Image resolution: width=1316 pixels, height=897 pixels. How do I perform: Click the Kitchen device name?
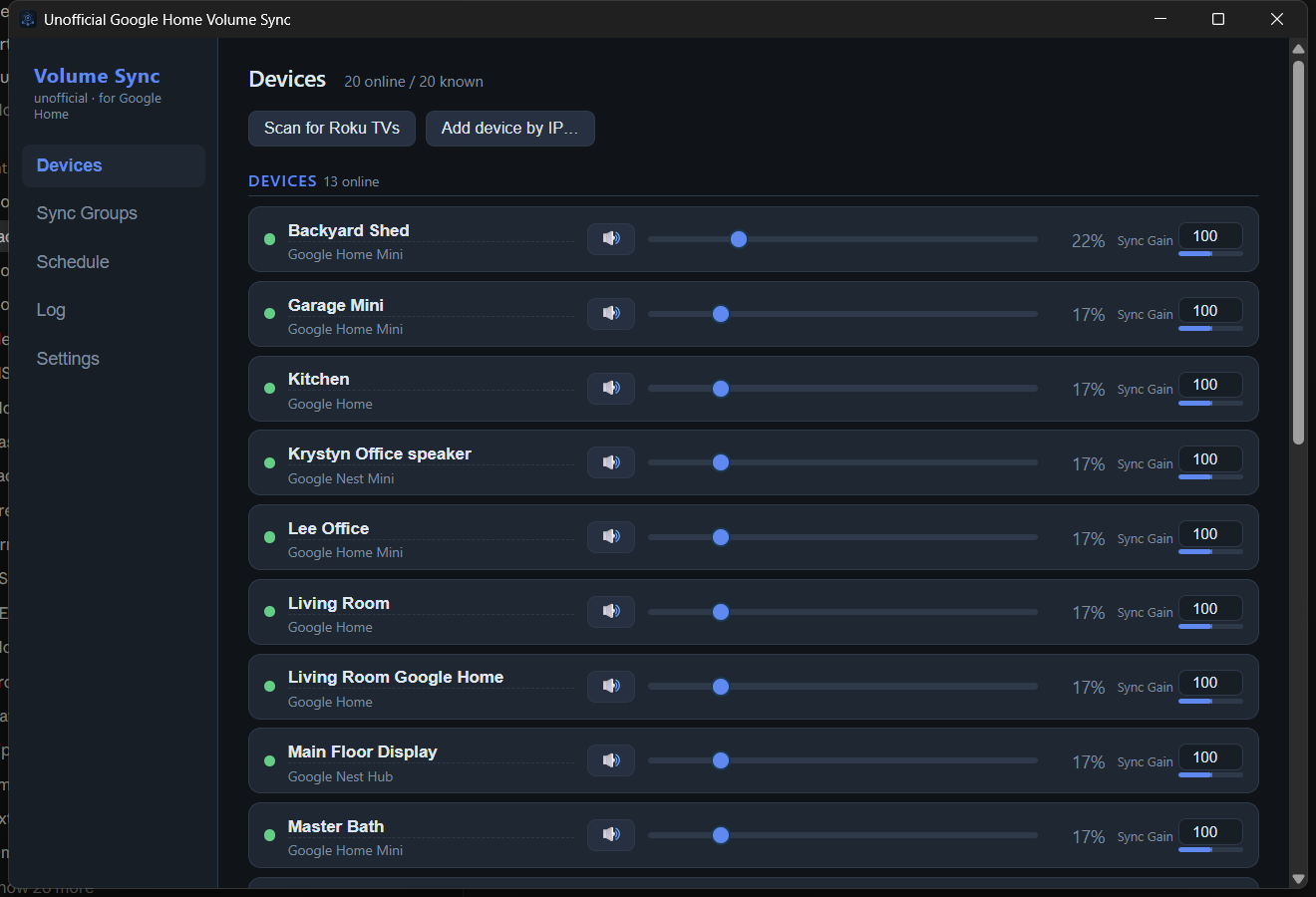[x=319, y=379]
